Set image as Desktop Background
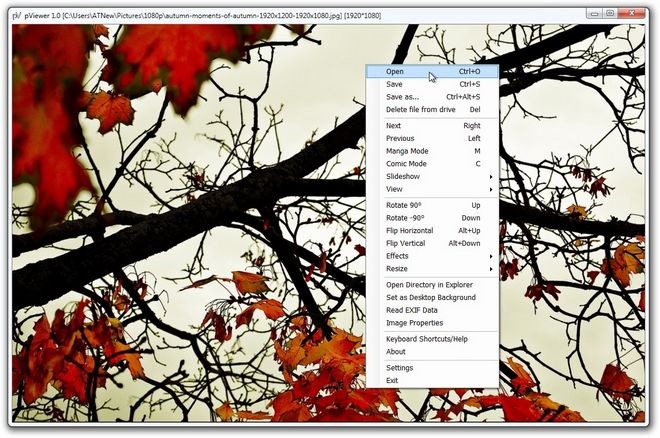 (x=430, y=298)
